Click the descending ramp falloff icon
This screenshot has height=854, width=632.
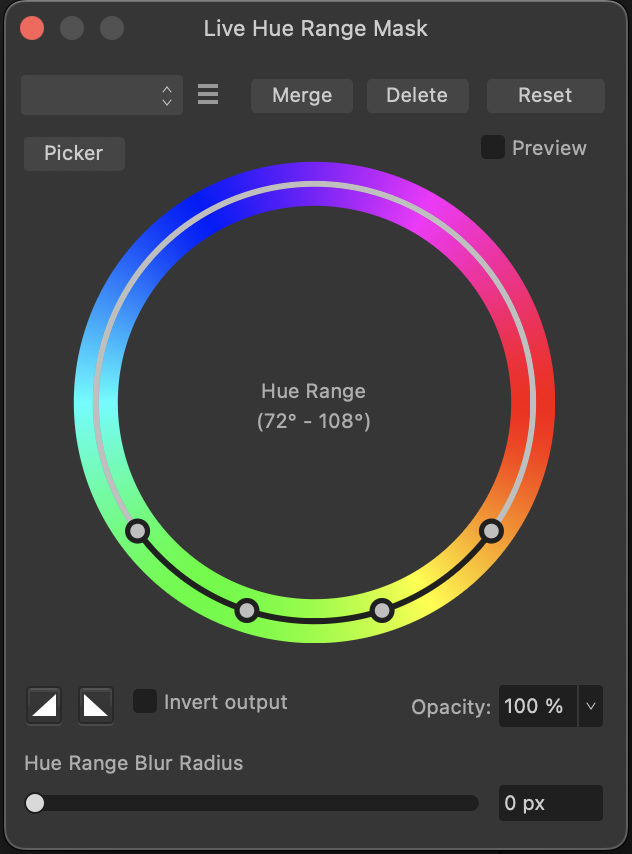click(x=96, y=706)
